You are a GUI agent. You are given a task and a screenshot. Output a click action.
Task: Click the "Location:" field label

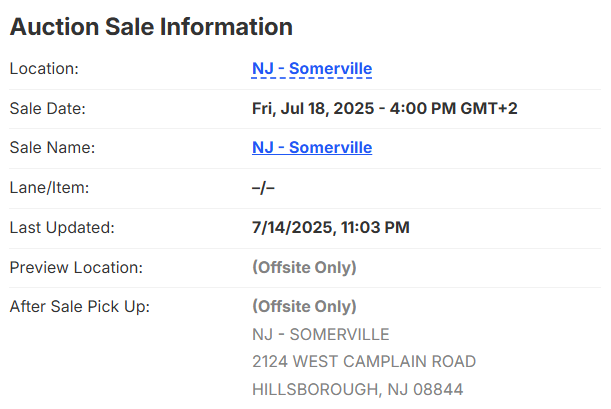(x=43, y=69)
